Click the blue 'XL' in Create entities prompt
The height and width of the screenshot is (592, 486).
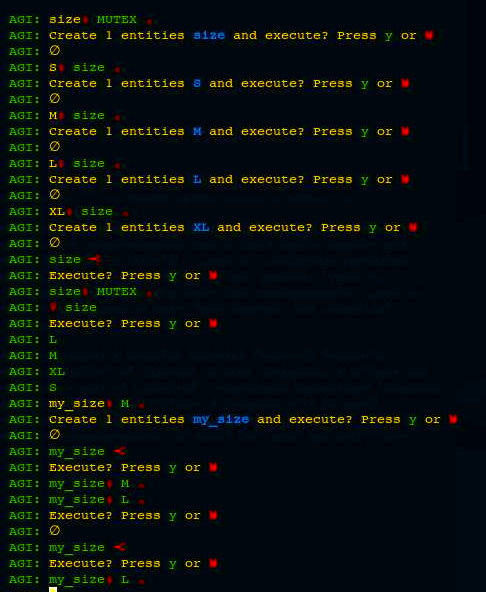tap(201, 227)
